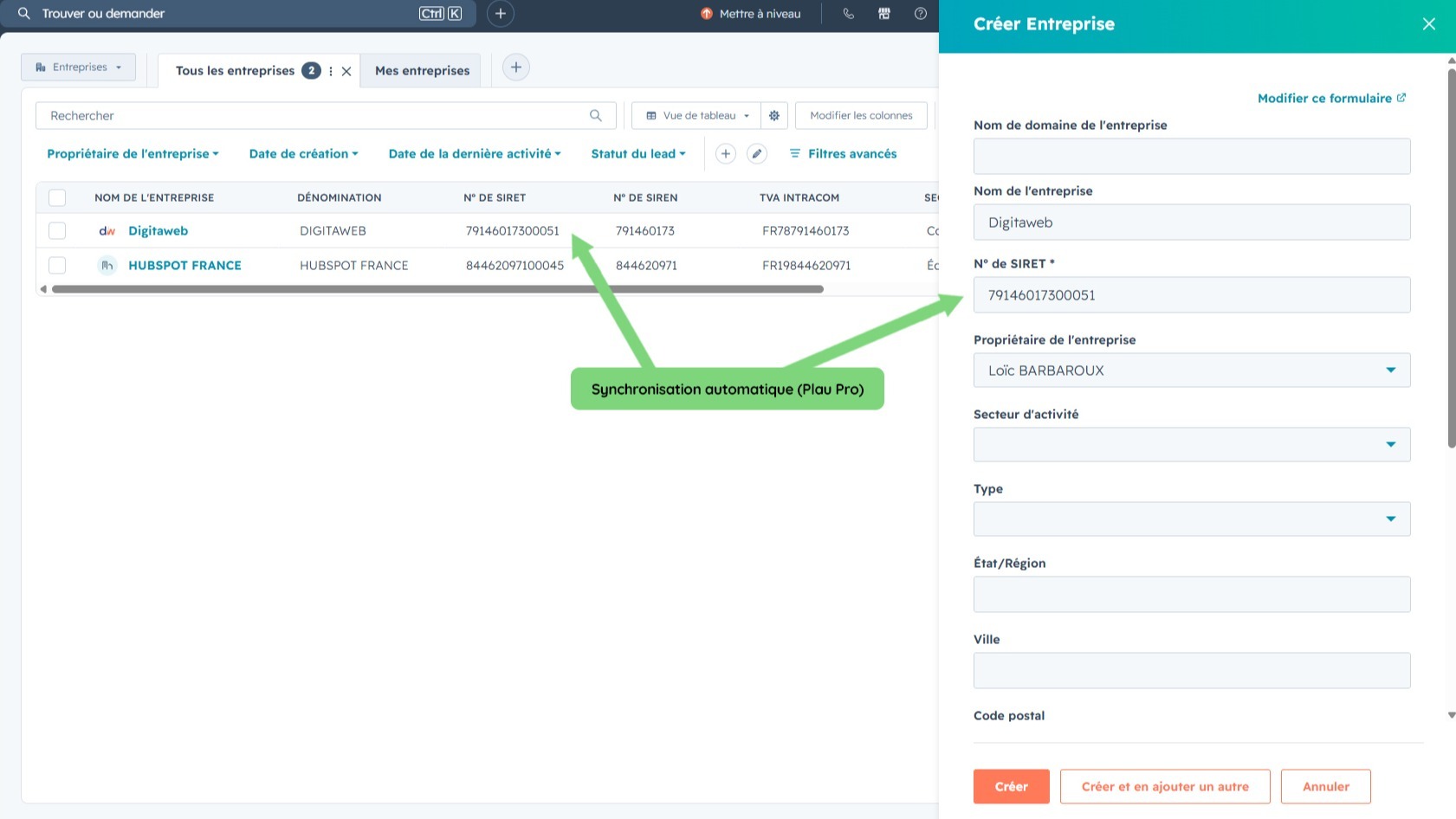Image resolution: width=1456 pixels, height=819 pixels.
Task: Focus the Ville field
Action: coord(1192,671)
